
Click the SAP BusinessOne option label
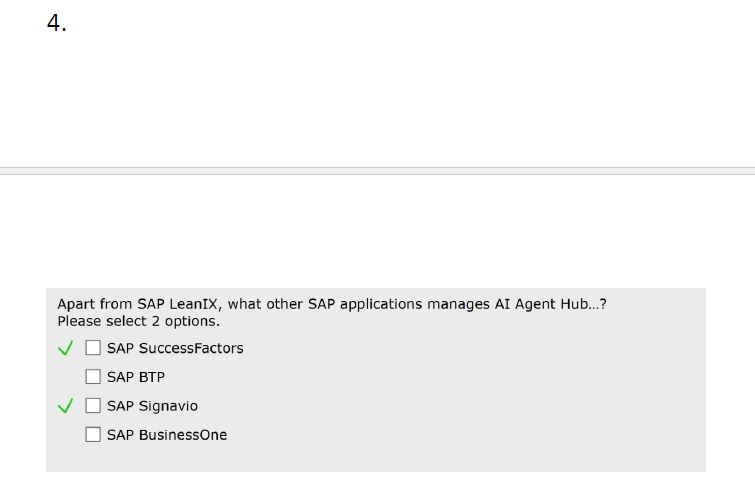coord(167,435)
